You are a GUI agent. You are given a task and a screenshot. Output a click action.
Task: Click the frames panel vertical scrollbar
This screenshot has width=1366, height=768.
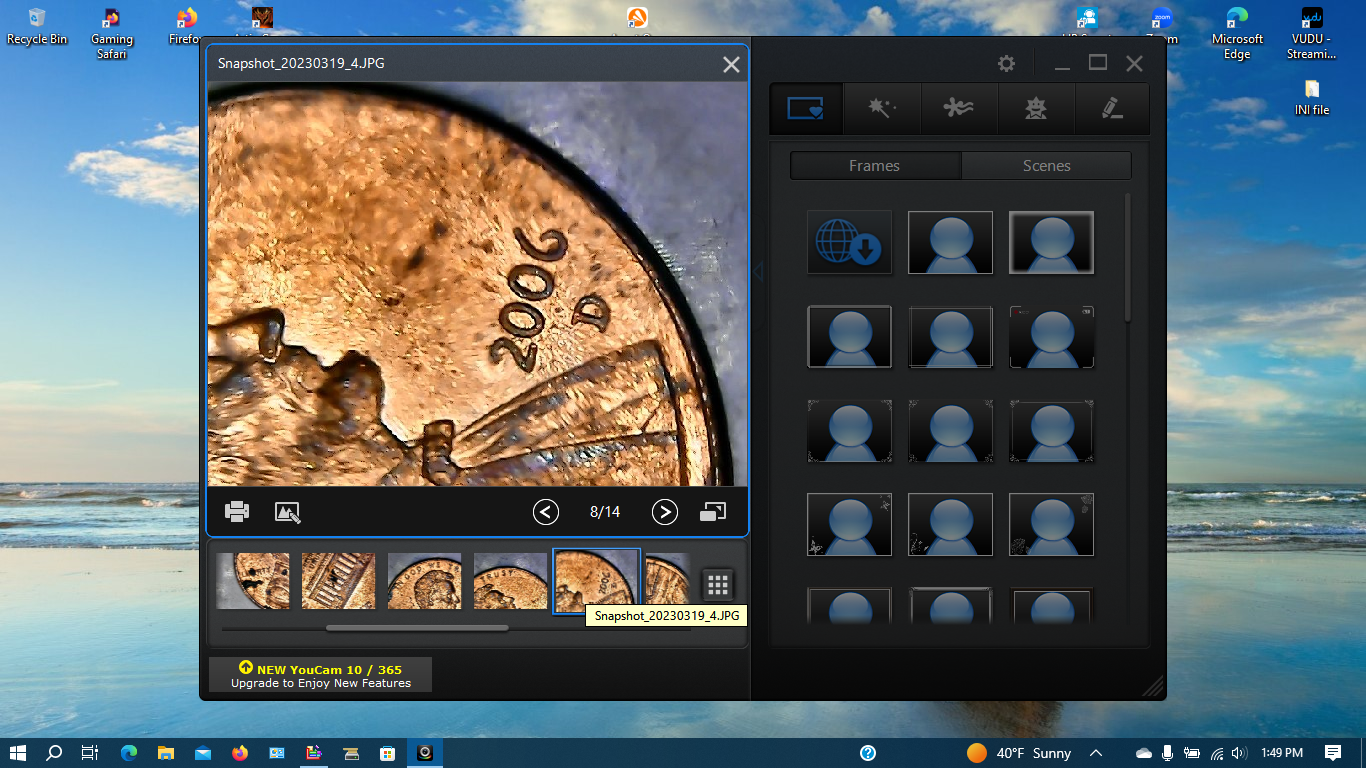(x=1128, y=258)
